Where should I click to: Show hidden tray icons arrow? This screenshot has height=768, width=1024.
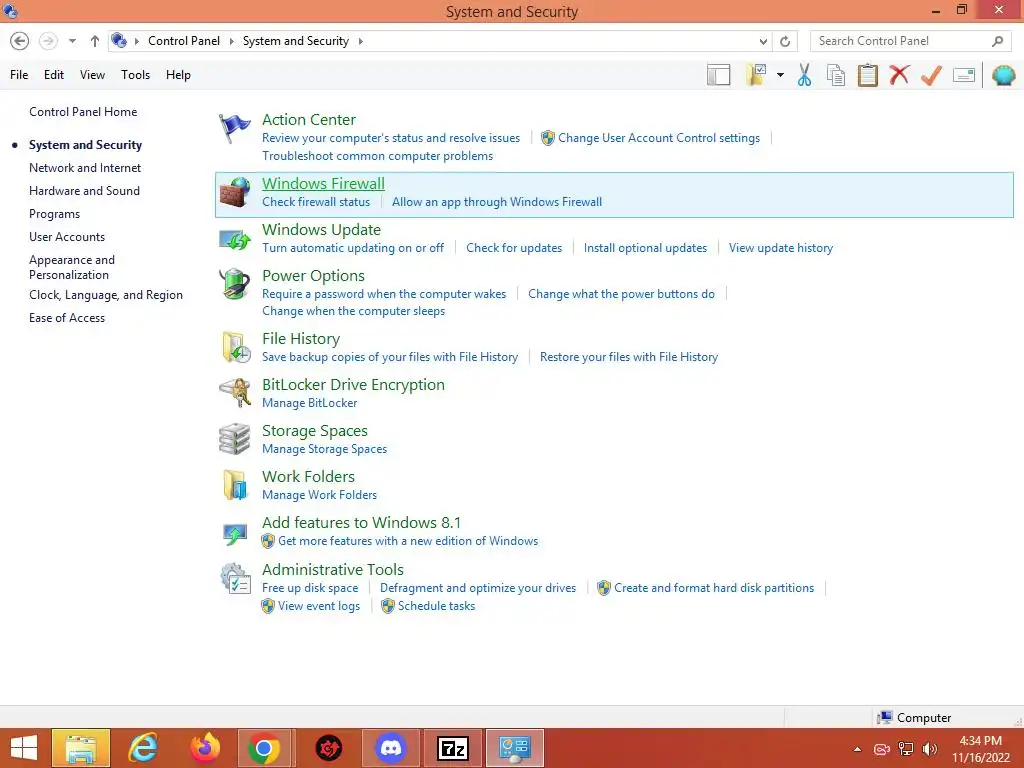tap(857, 749)
